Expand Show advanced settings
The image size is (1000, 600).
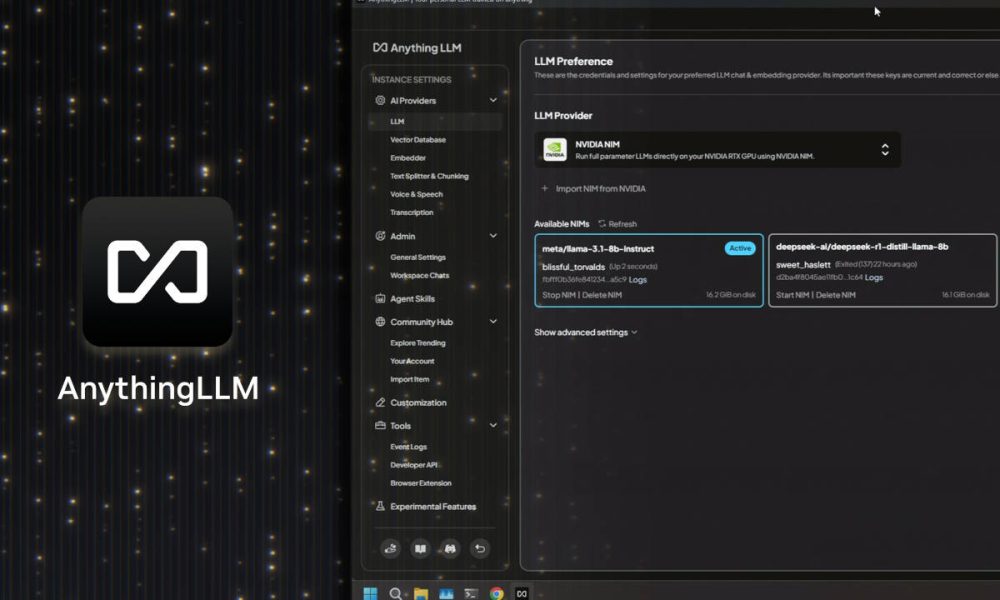[584, 332]
